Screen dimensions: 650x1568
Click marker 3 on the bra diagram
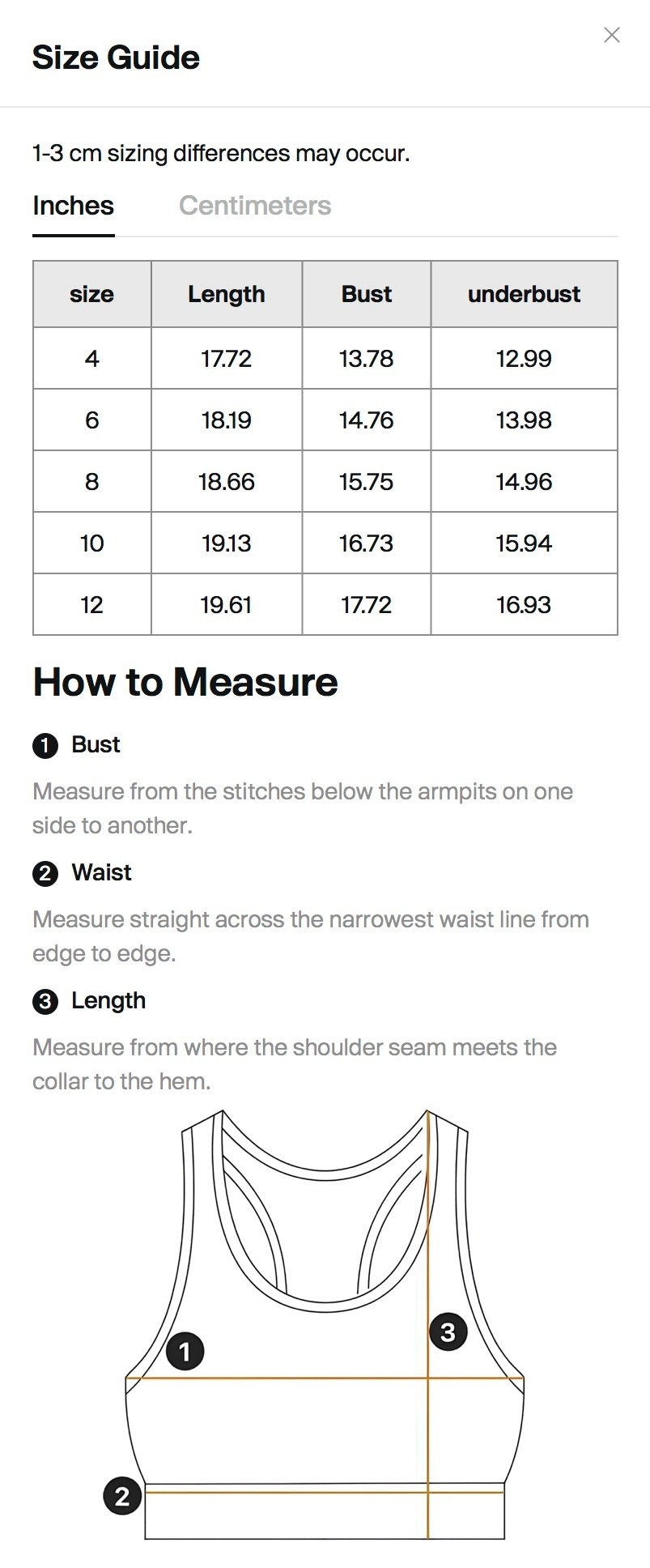tap(448, 1332)
